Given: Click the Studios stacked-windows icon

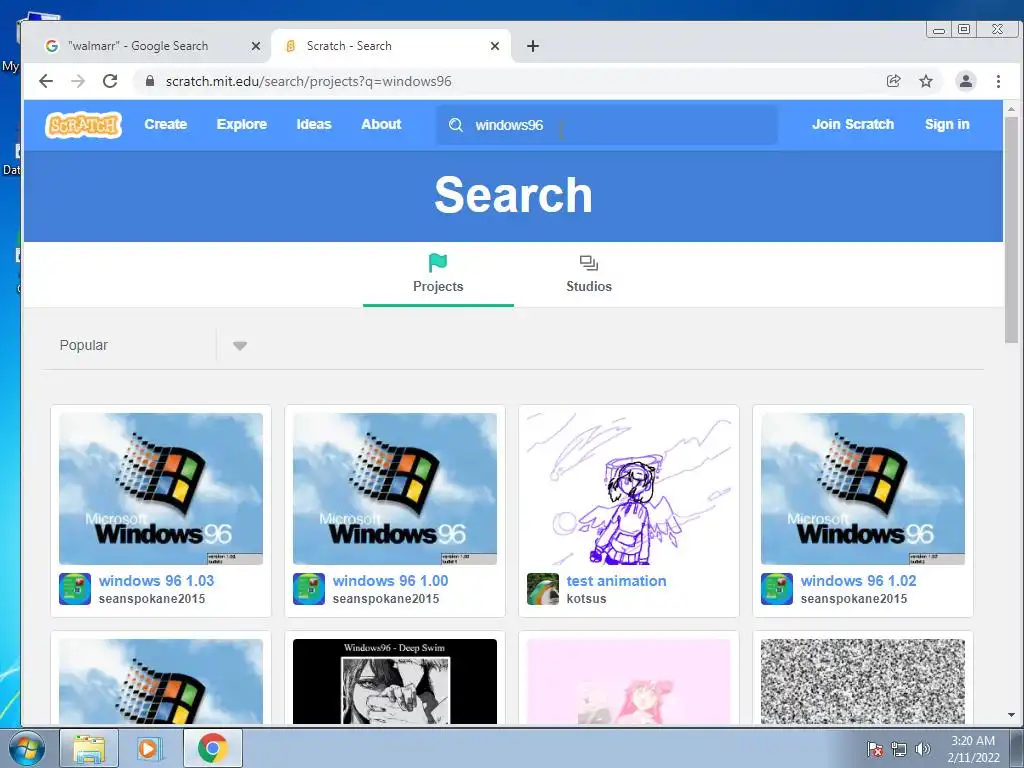Looking at the screenshot, I should (x=588, y=263).
